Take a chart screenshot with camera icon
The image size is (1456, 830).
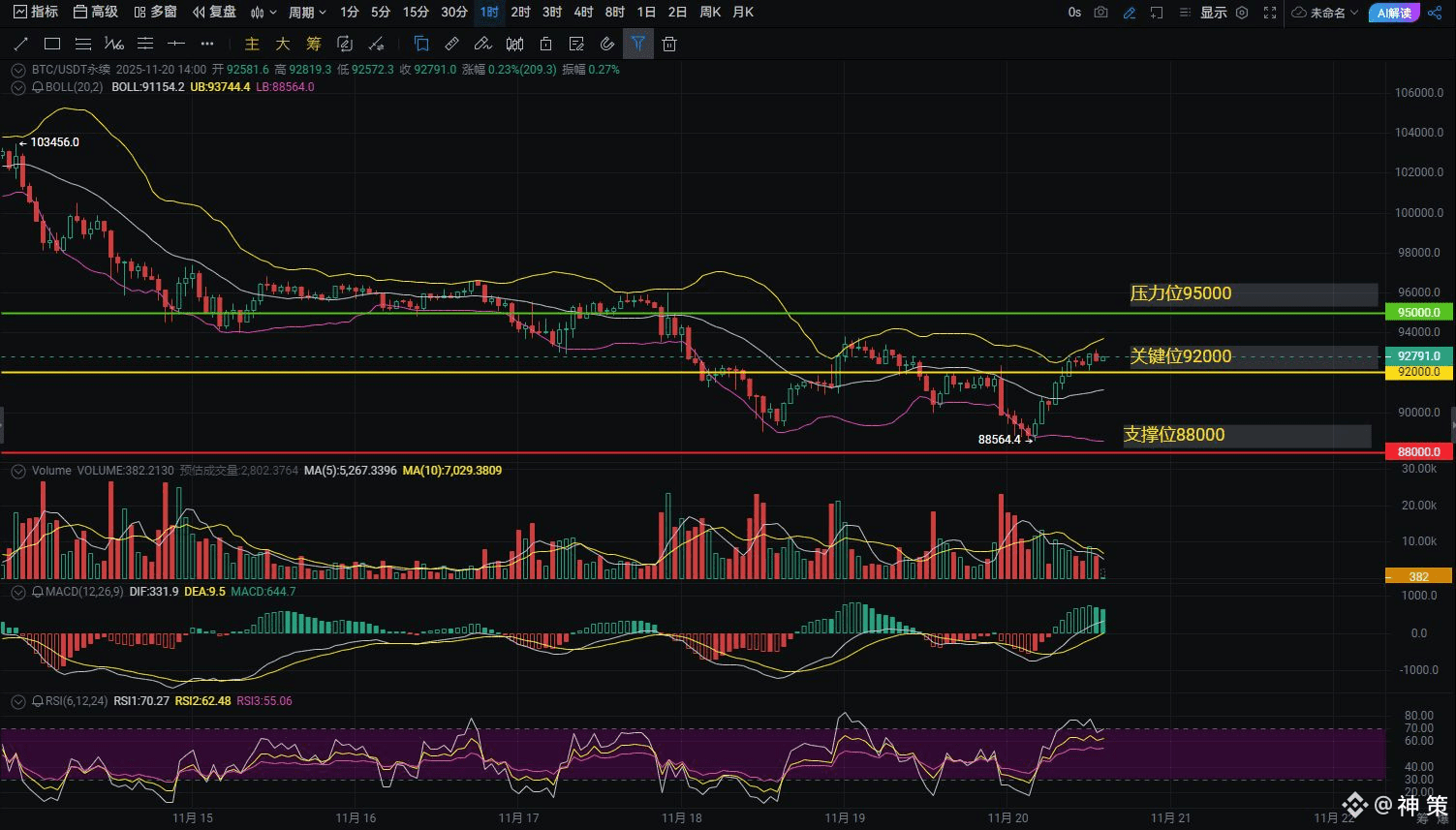(1100, 13)
